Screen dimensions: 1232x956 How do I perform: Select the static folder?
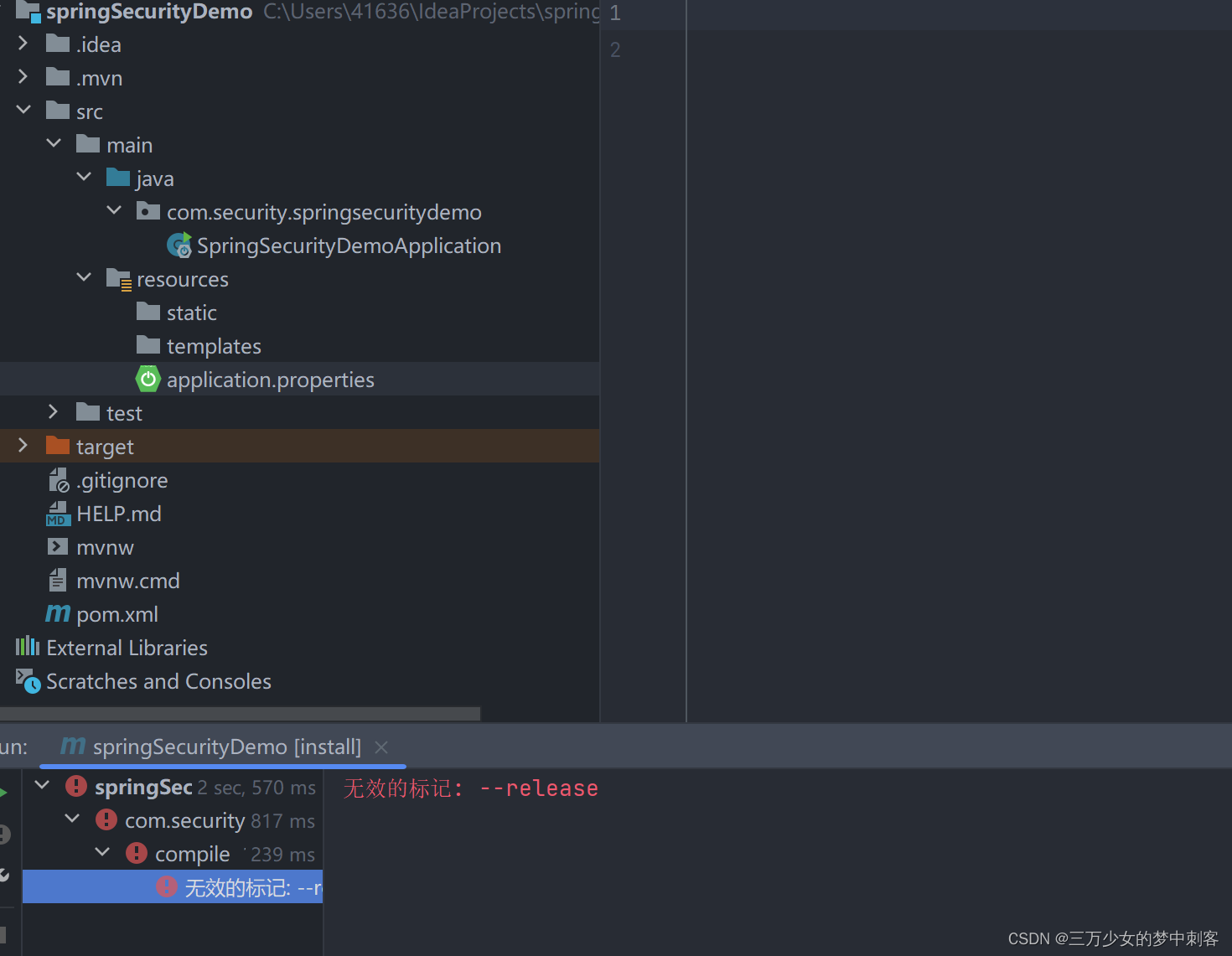(192, 313)
